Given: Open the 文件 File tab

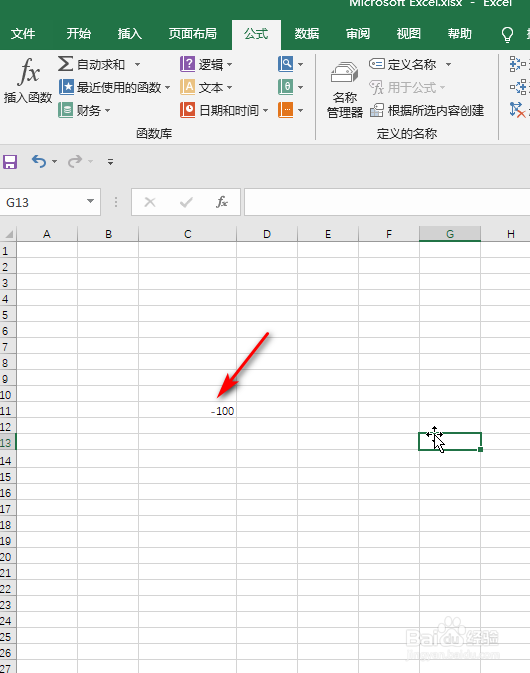Looking at the screenshot, I should (23, 33).
